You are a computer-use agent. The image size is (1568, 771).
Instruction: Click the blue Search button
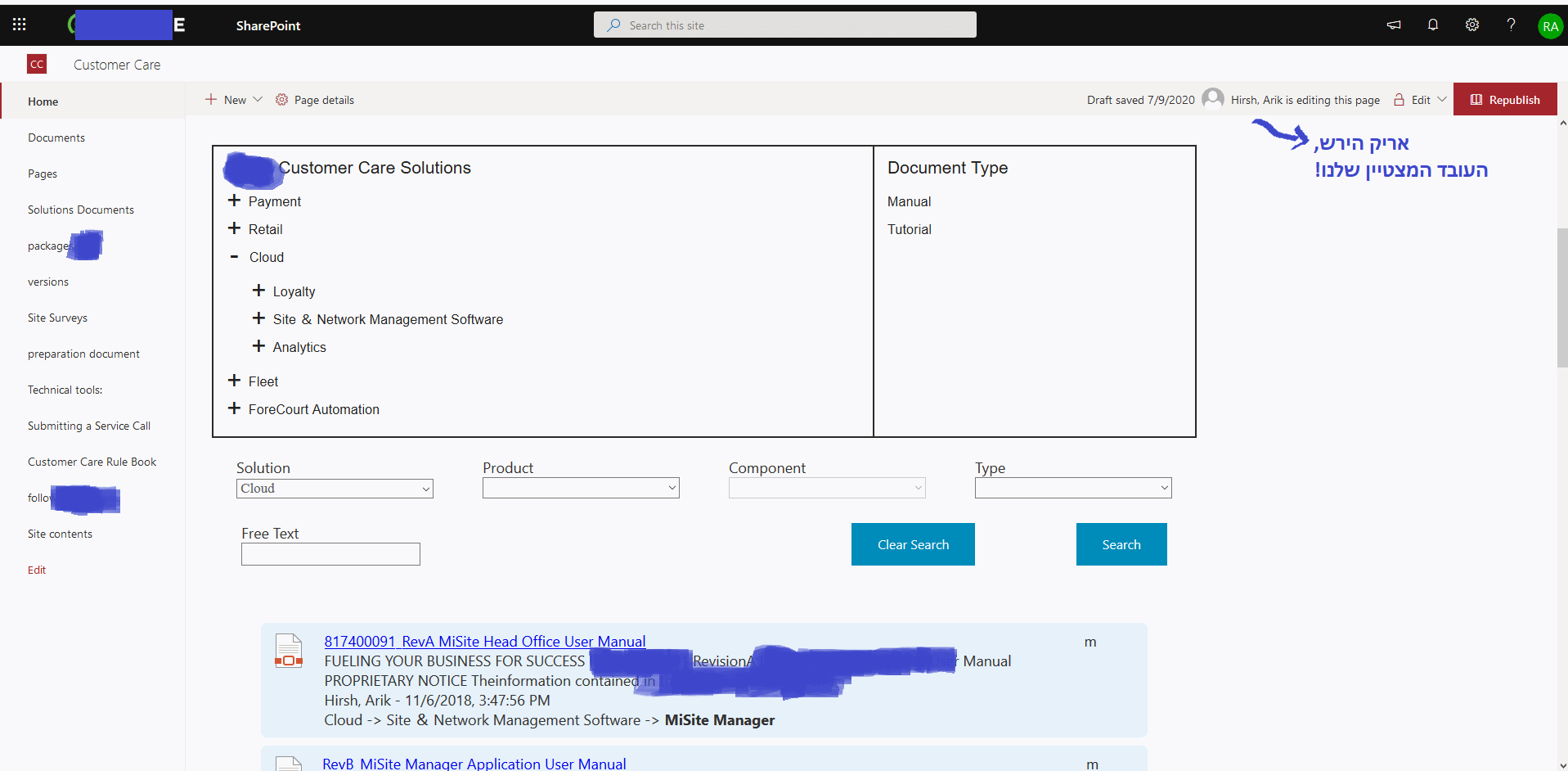(x=1121, y=544)
